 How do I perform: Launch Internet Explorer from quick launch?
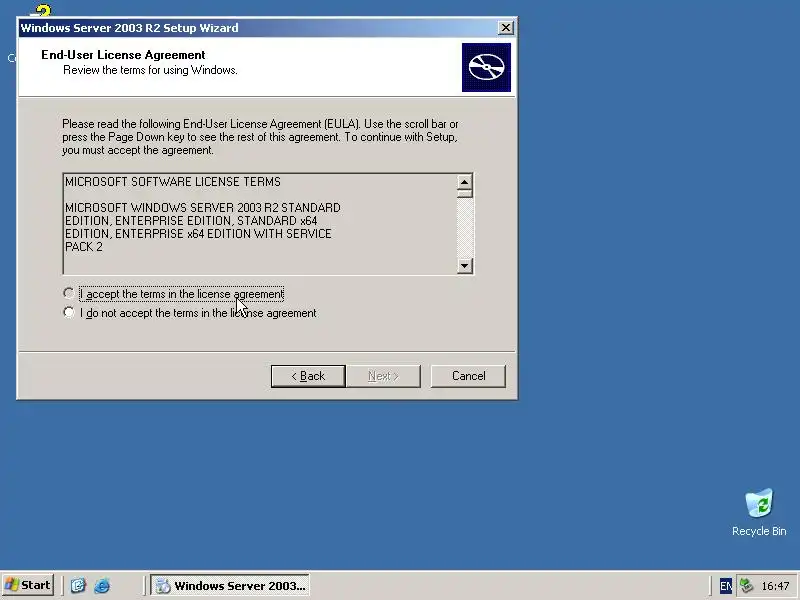click(102, 585)
